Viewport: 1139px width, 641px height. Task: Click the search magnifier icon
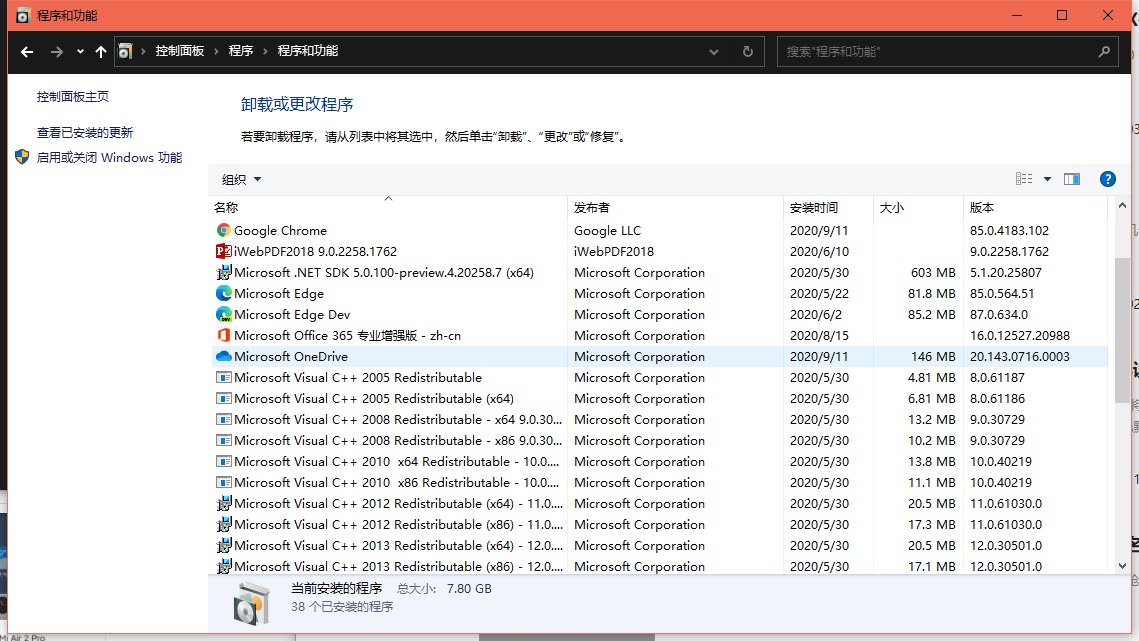pos(1104,52)
